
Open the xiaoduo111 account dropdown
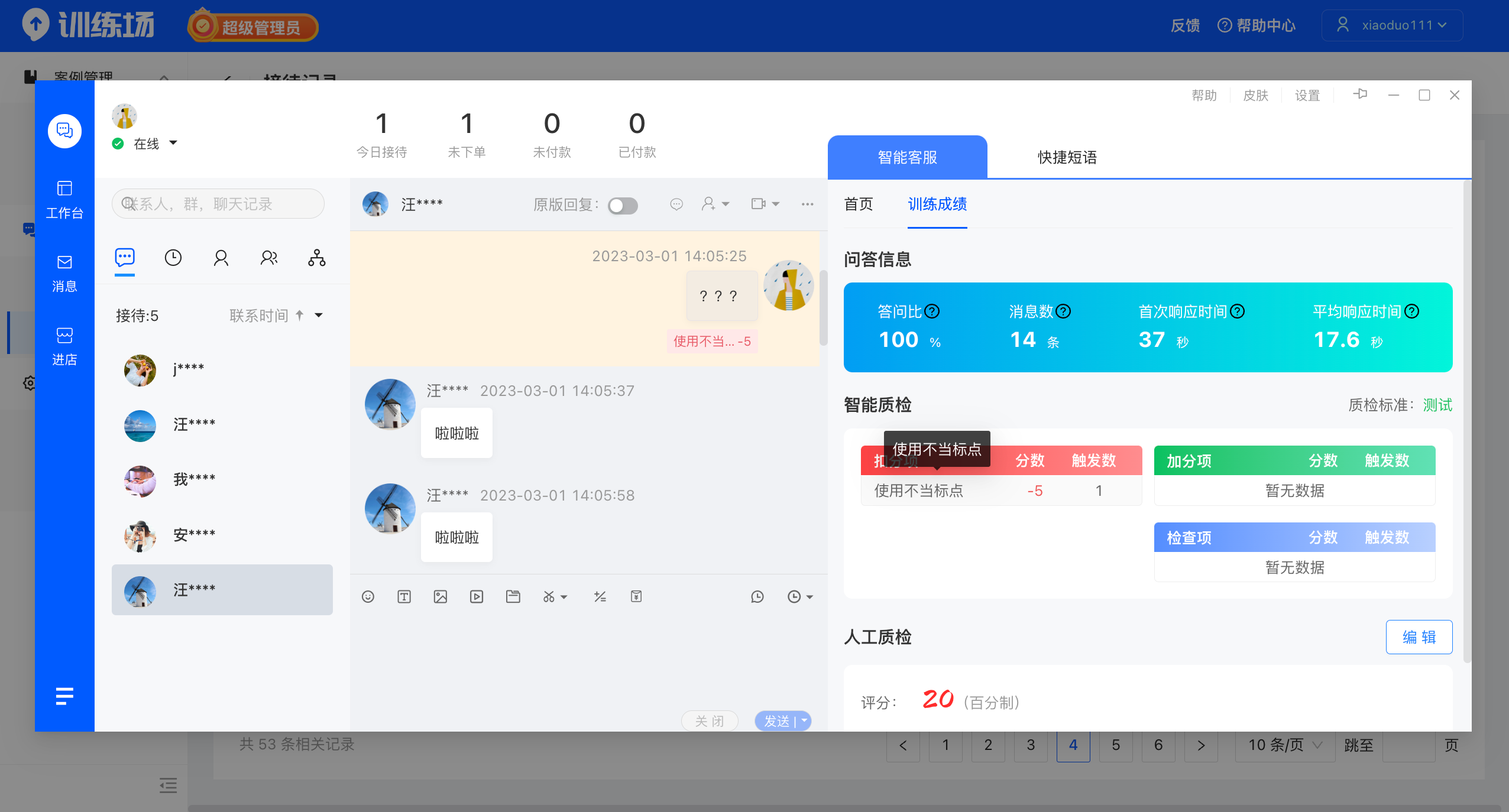tap(1392, 25)
